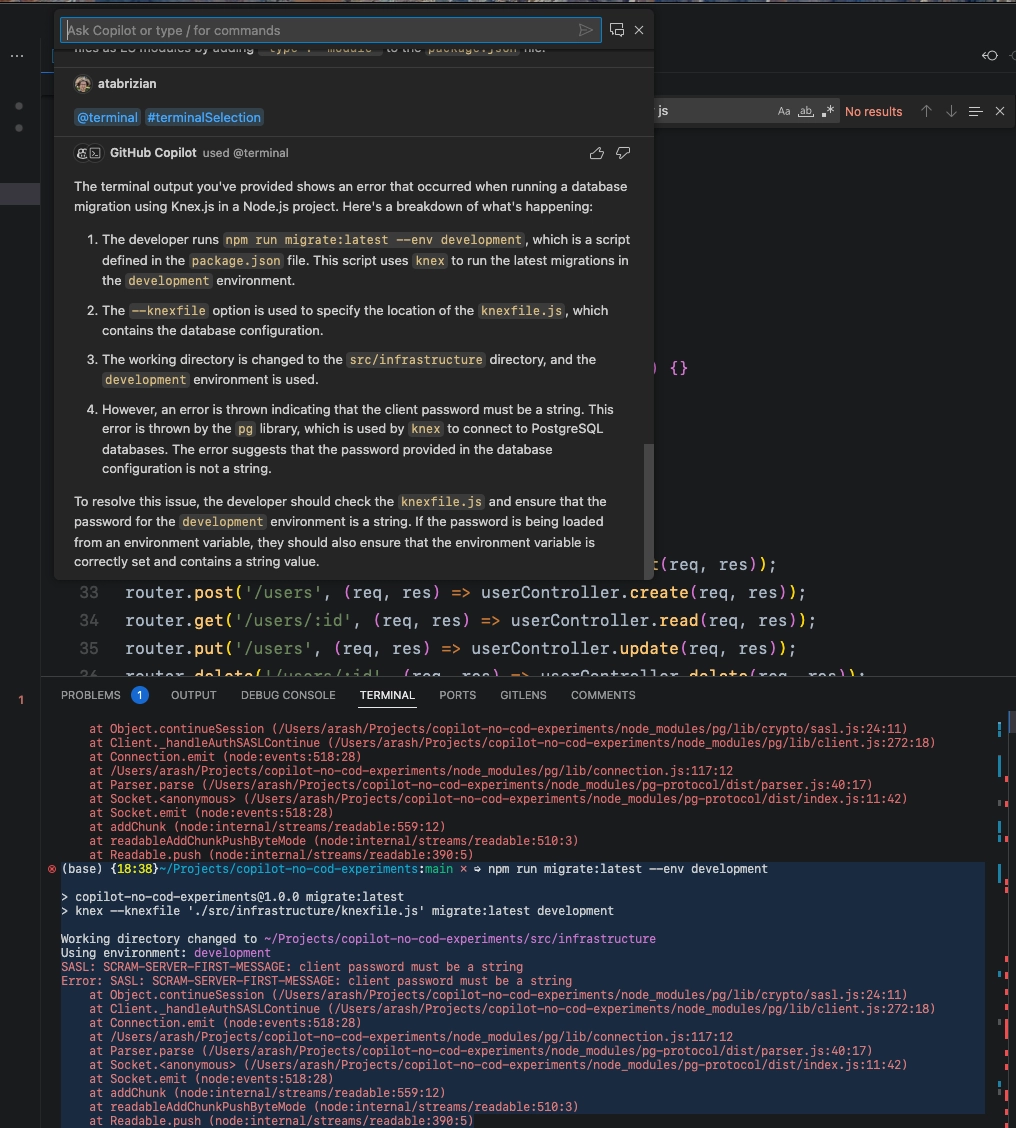Give thumbs down to Copilot response
This screenshot has height=1128, width=1016.
click(623, 153)
